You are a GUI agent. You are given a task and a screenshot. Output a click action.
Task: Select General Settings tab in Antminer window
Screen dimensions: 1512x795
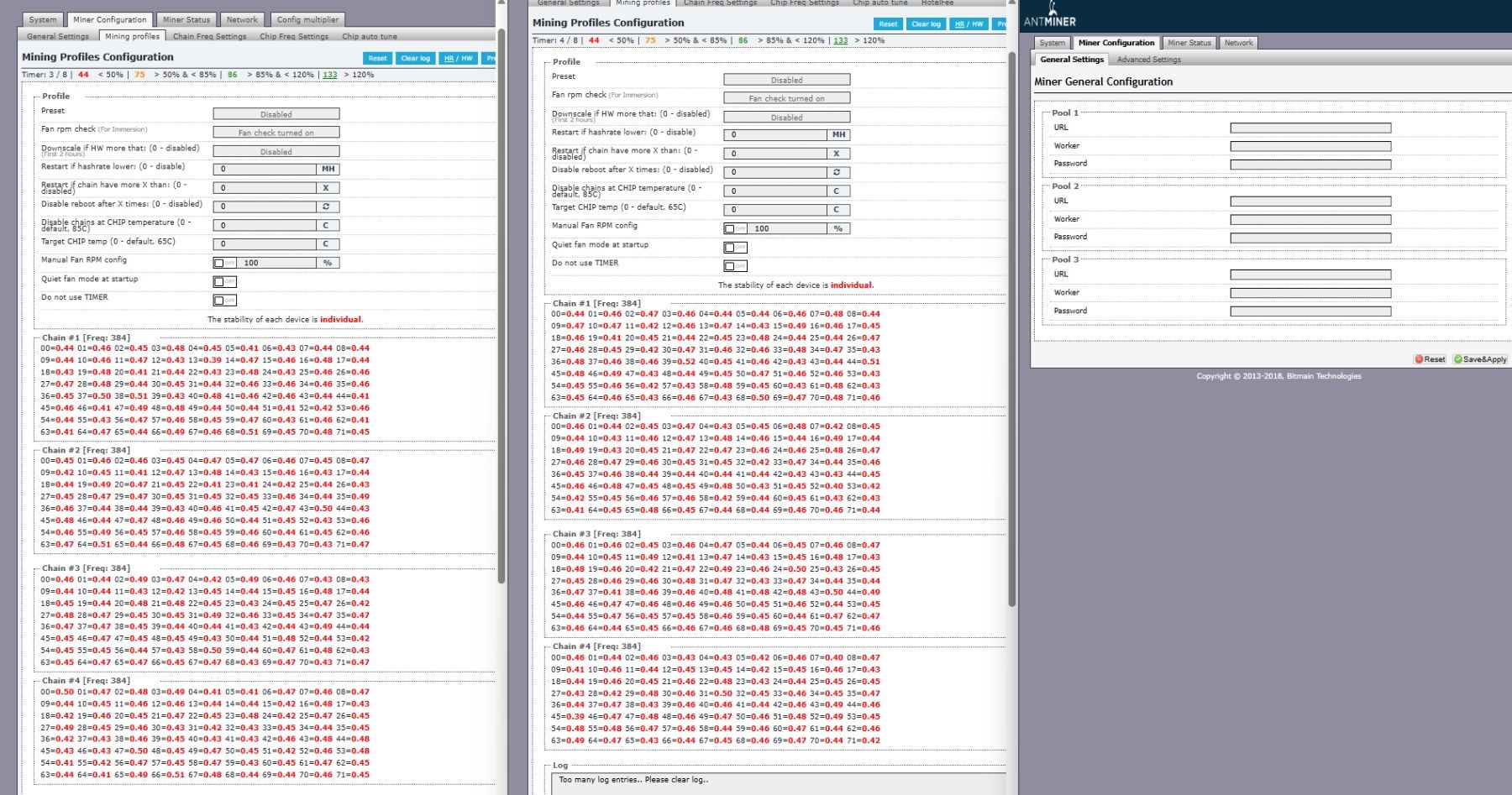pyautogui.click(x=1072, y=60)
